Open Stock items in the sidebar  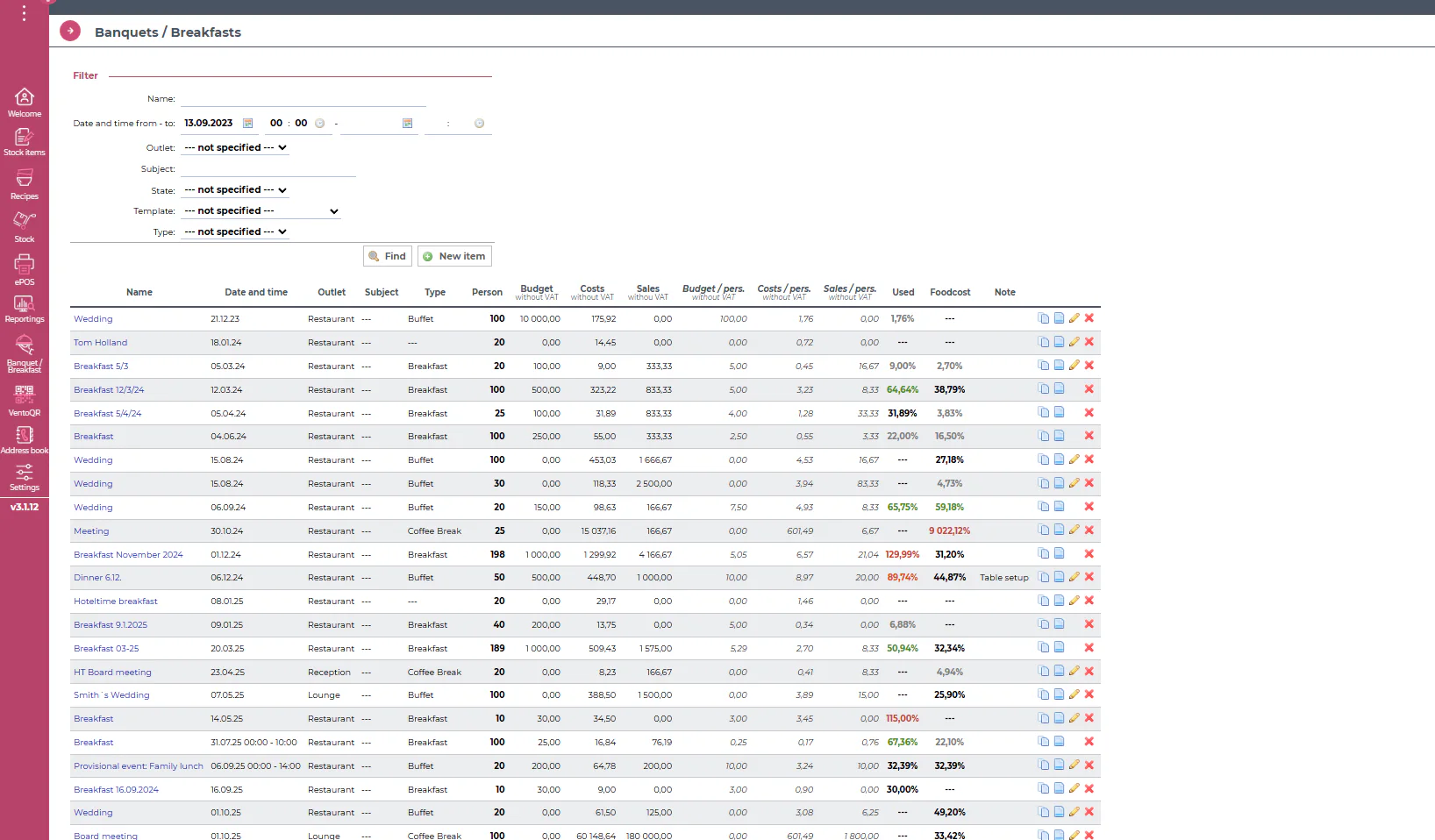[25, 142]
